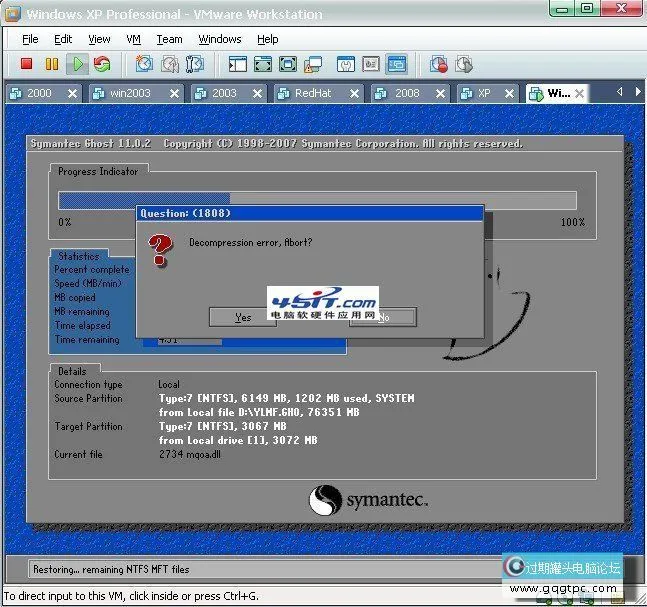The image size is (647, 607).
Task: Click the 'Connection type' Local value
Action: [169, 384]
